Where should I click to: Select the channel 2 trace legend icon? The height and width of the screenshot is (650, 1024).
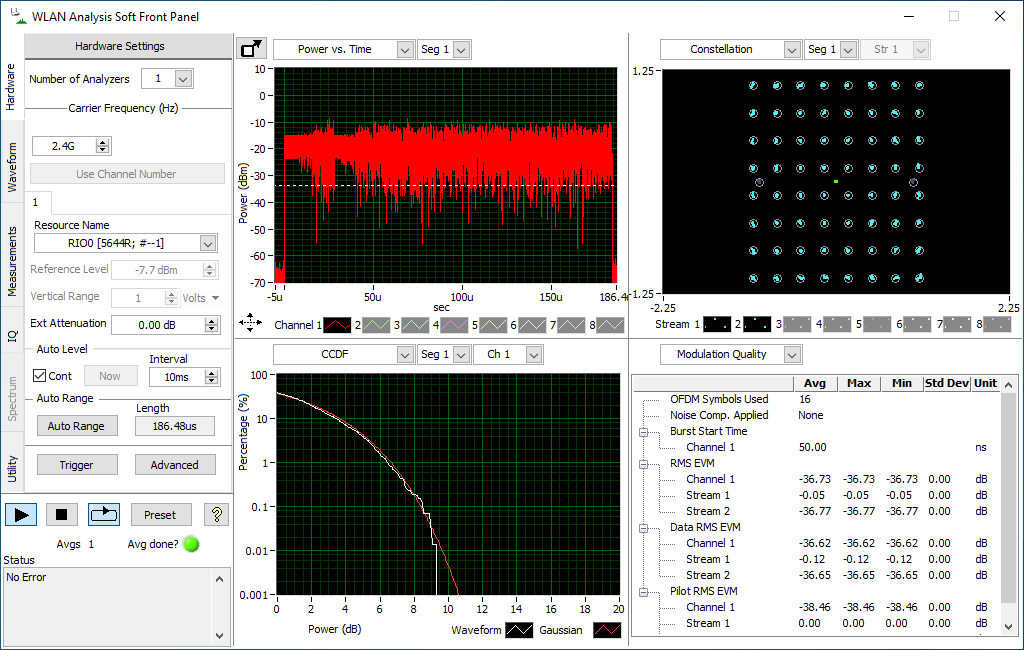(x=376, y=325)
